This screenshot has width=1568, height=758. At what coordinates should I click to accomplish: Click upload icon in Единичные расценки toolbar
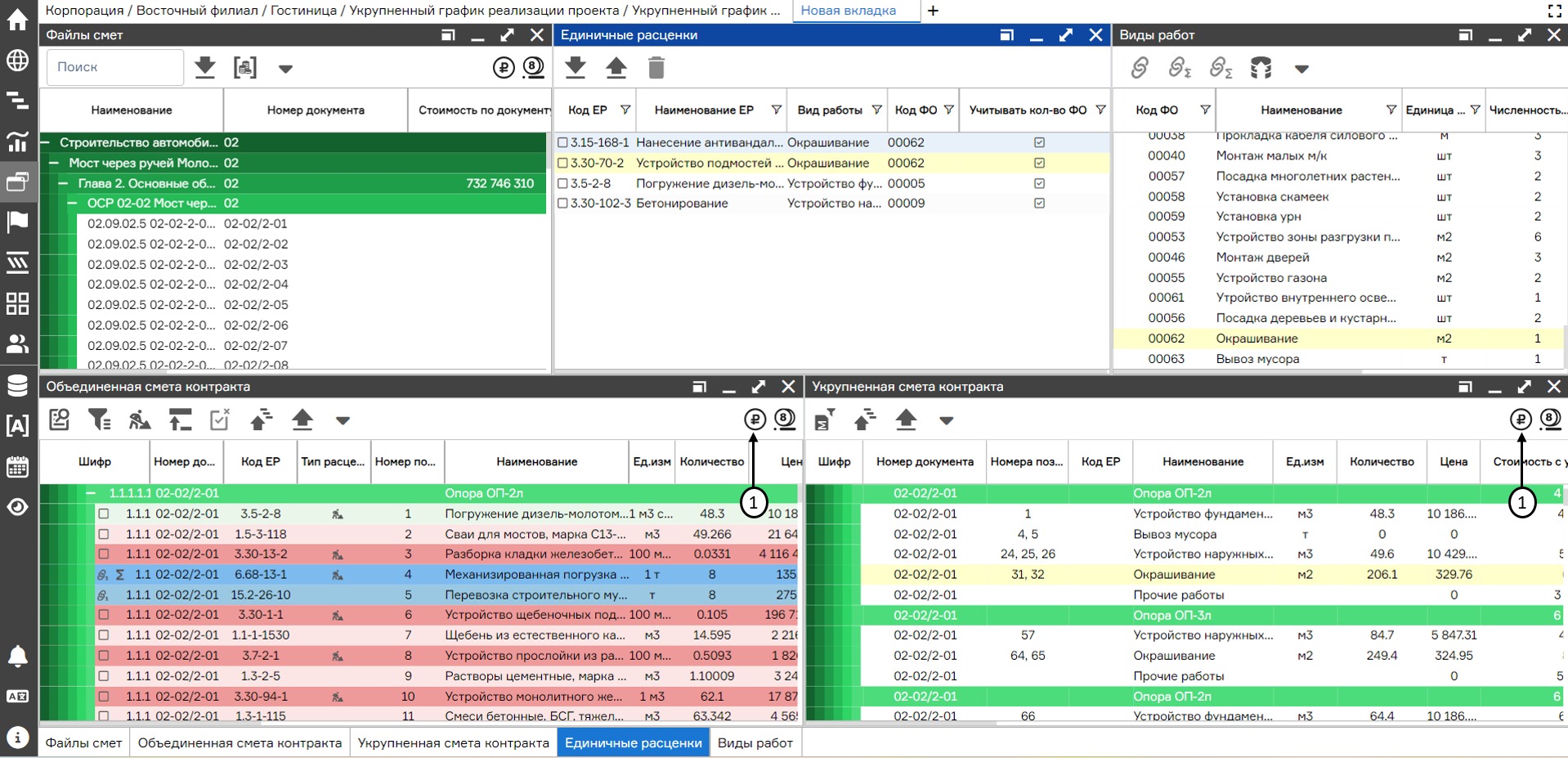pyautogui.click(x=616, y=67)
